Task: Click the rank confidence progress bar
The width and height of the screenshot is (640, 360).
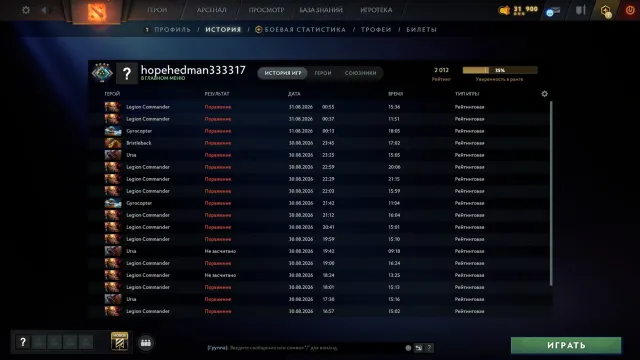Action: 500,70
